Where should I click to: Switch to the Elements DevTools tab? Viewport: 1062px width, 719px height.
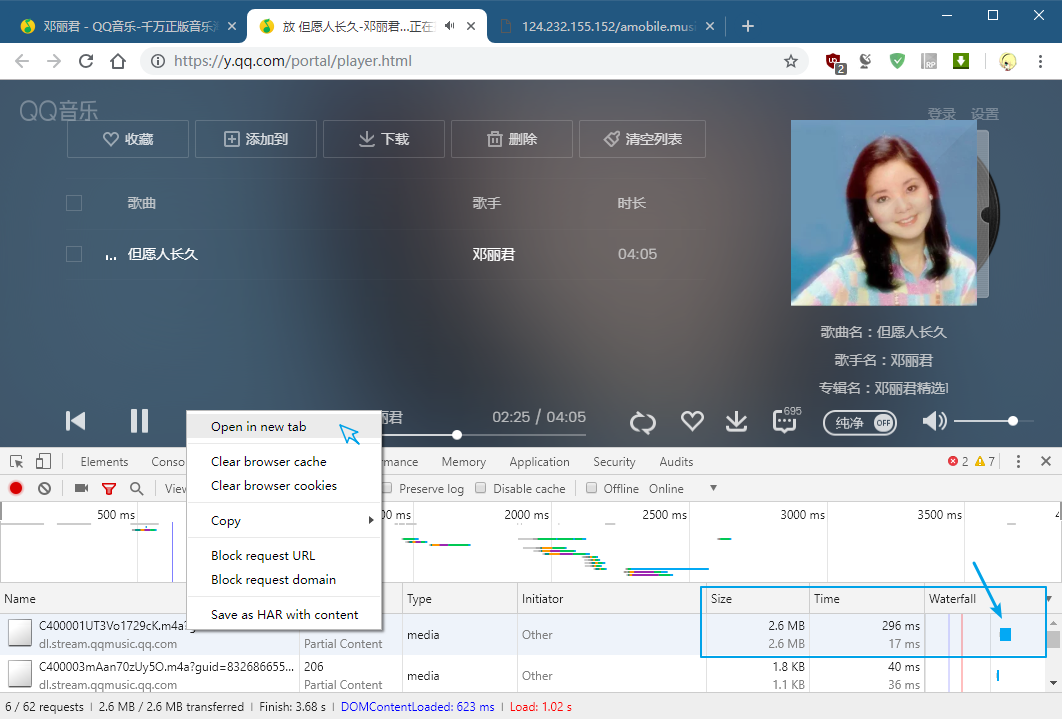[104, 462]
